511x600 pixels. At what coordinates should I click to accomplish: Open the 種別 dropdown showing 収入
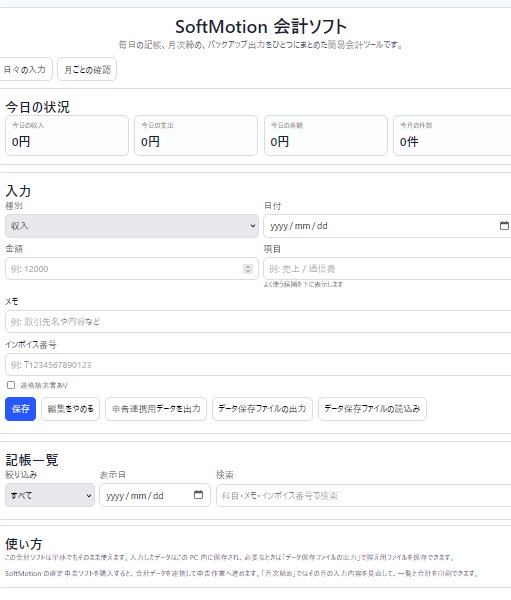[x=132, y=226]
